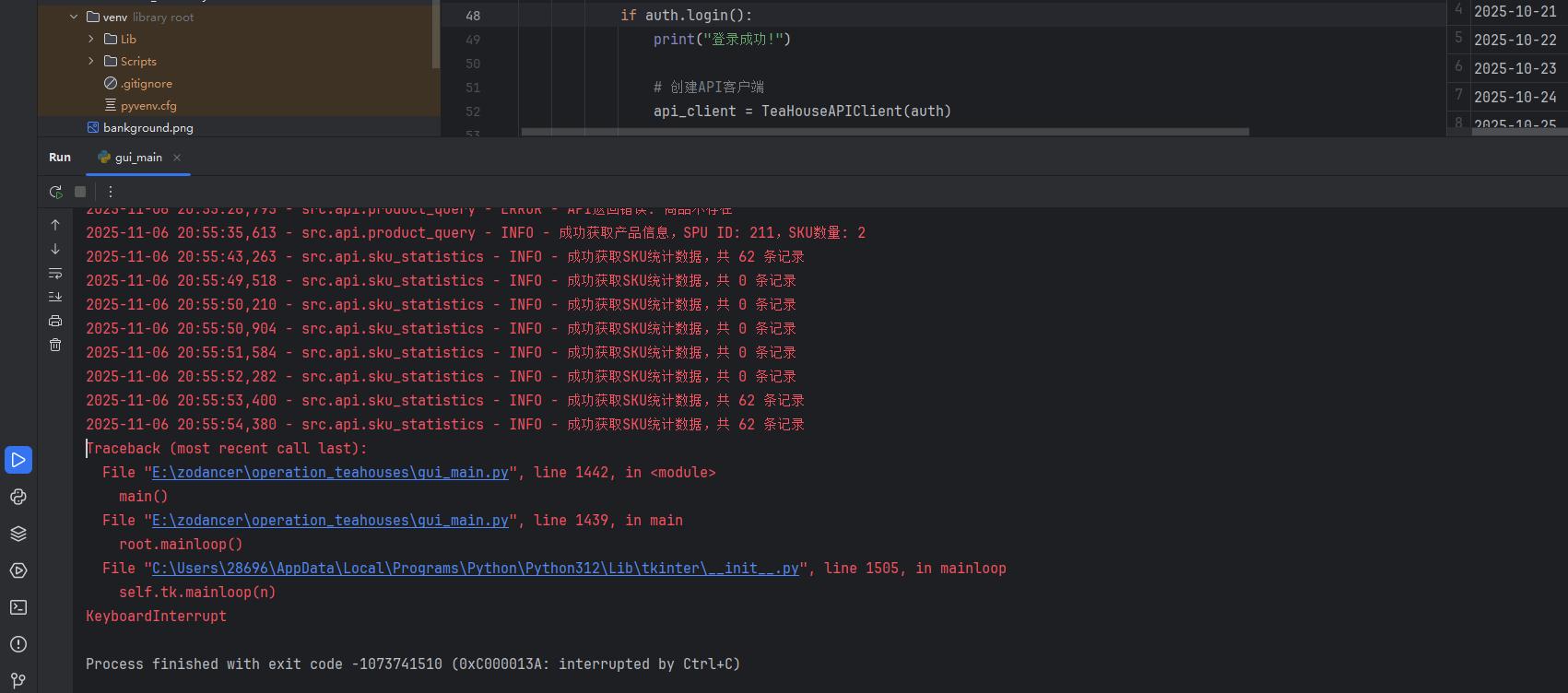
Task: Click the editor horizontal scrollbar
Action: [885, 132]
